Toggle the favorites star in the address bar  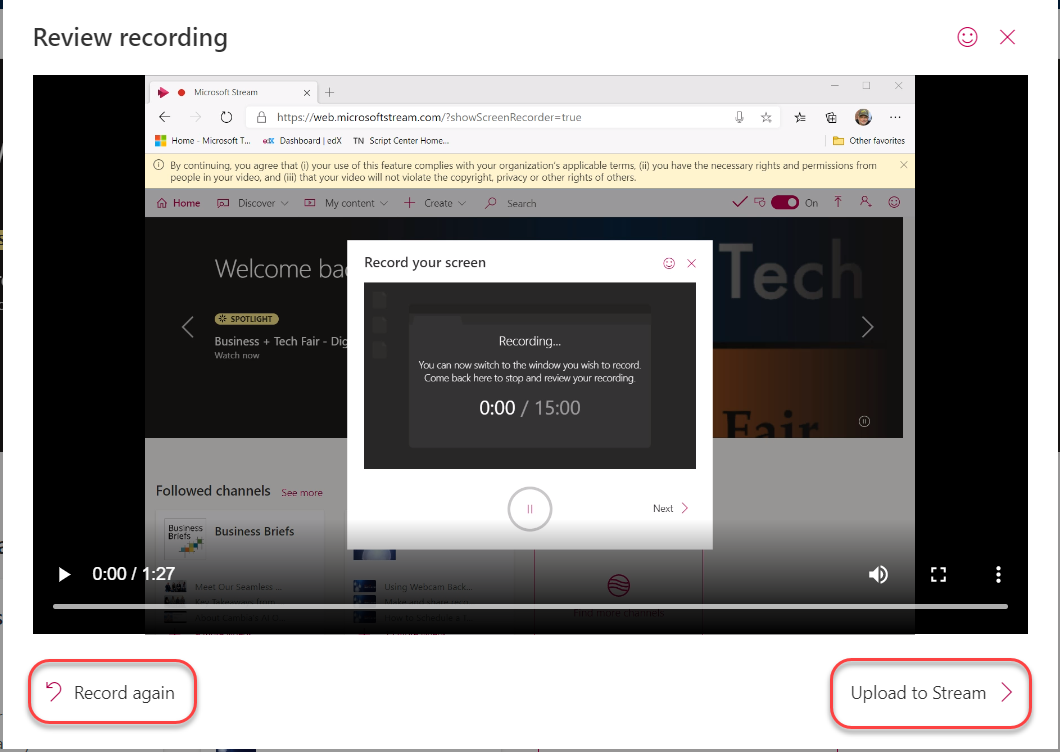(x=766, y=116)
